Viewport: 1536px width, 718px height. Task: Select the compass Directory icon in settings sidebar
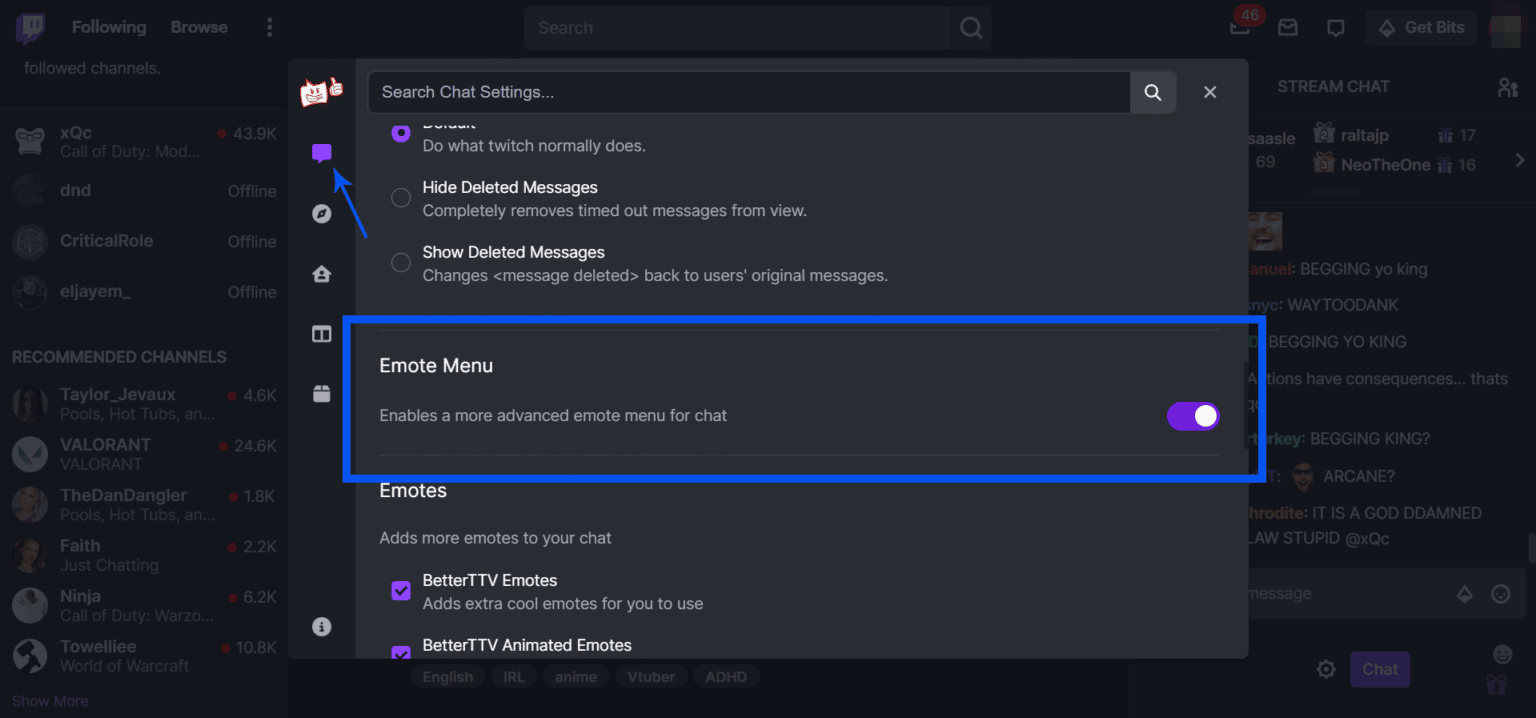321,212
